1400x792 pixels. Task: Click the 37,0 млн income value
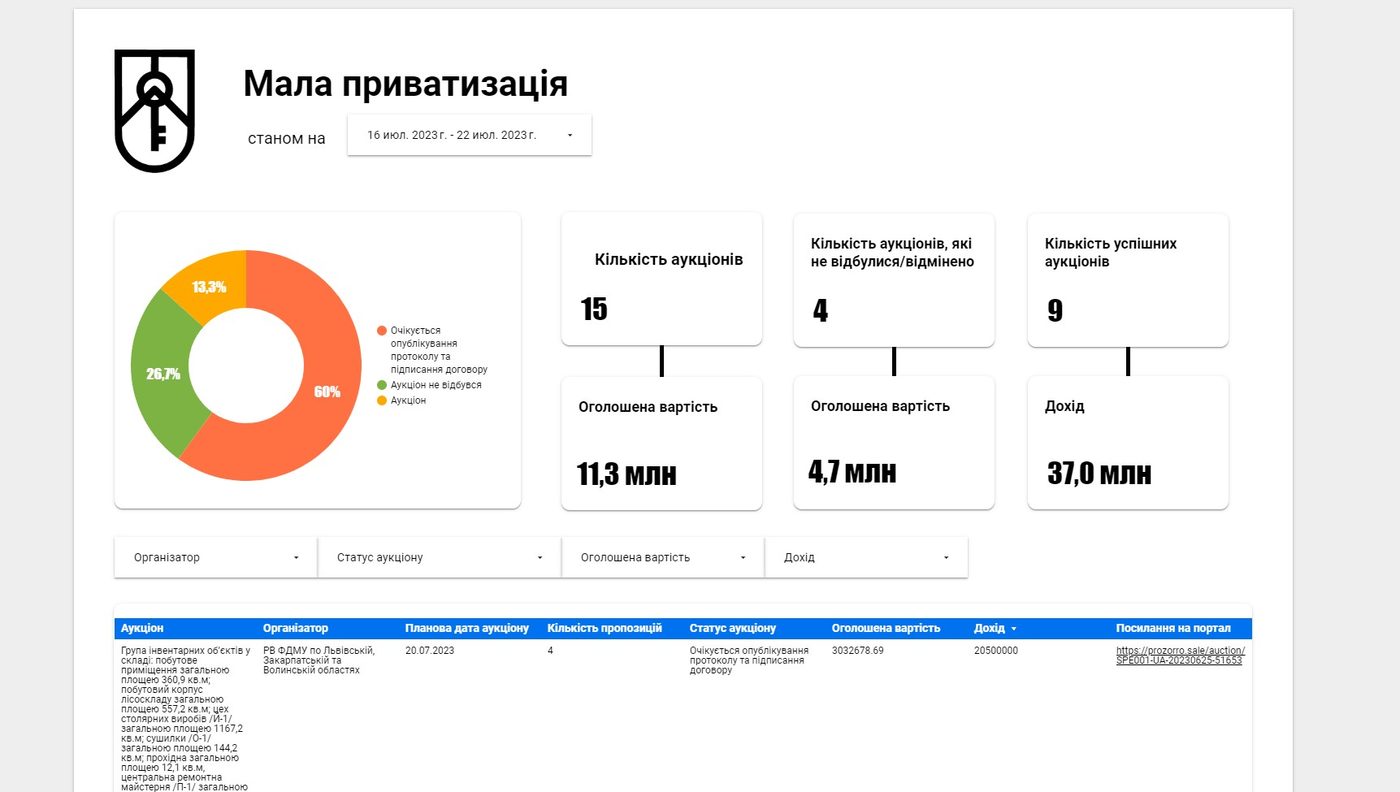1099,472
